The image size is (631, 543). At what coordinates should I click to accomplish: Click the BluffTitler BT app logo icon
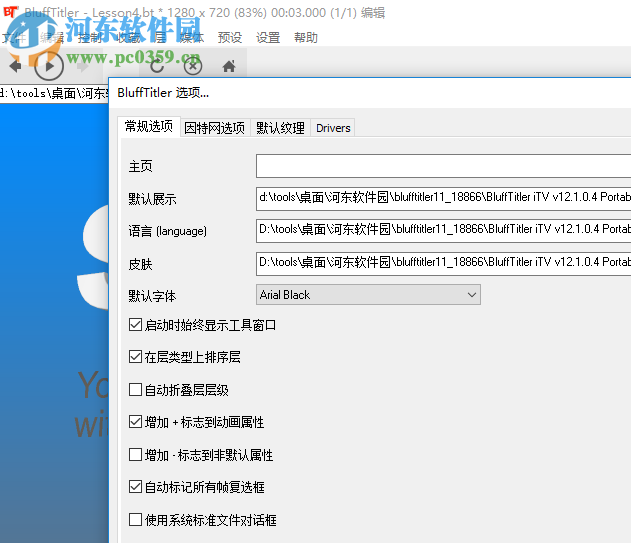coord(11,12)
